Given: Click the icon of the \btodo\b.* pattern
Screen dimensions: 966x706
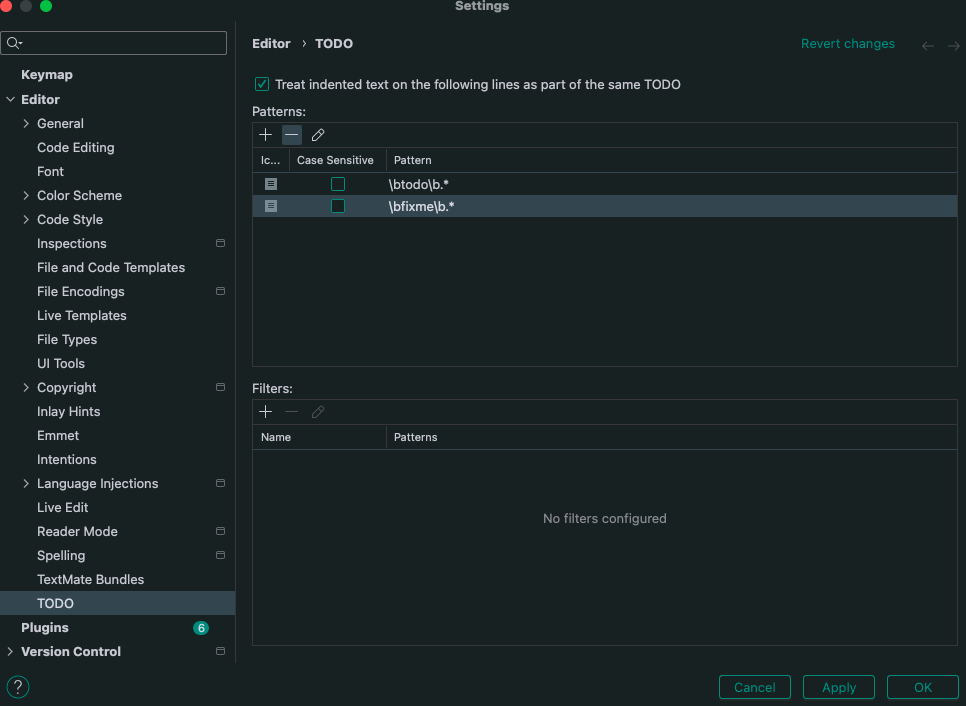Looking at the screenshot, I should click(x=270, y=184).
